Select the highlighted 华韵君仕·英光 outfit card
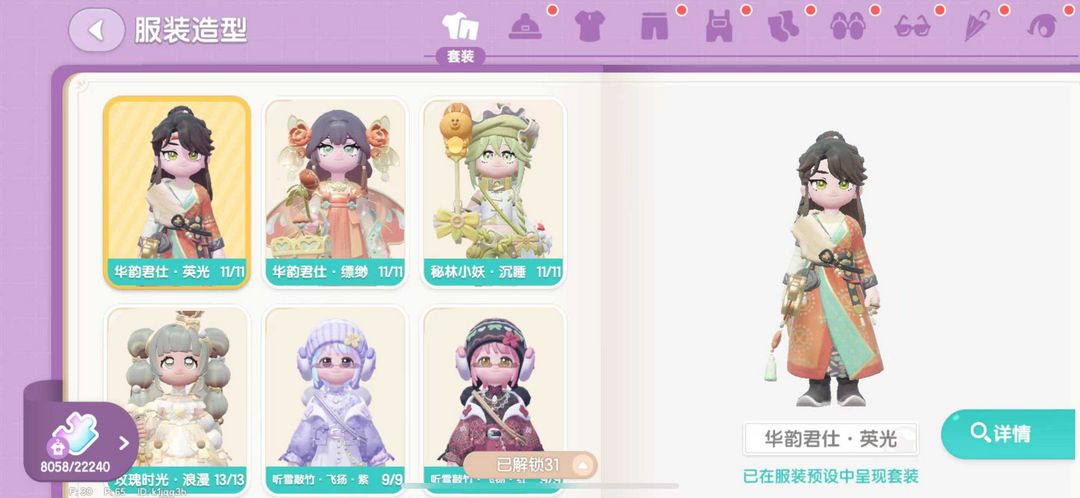Image resolution: width=1080 pixels, height=498 pixels. point(177,192)
